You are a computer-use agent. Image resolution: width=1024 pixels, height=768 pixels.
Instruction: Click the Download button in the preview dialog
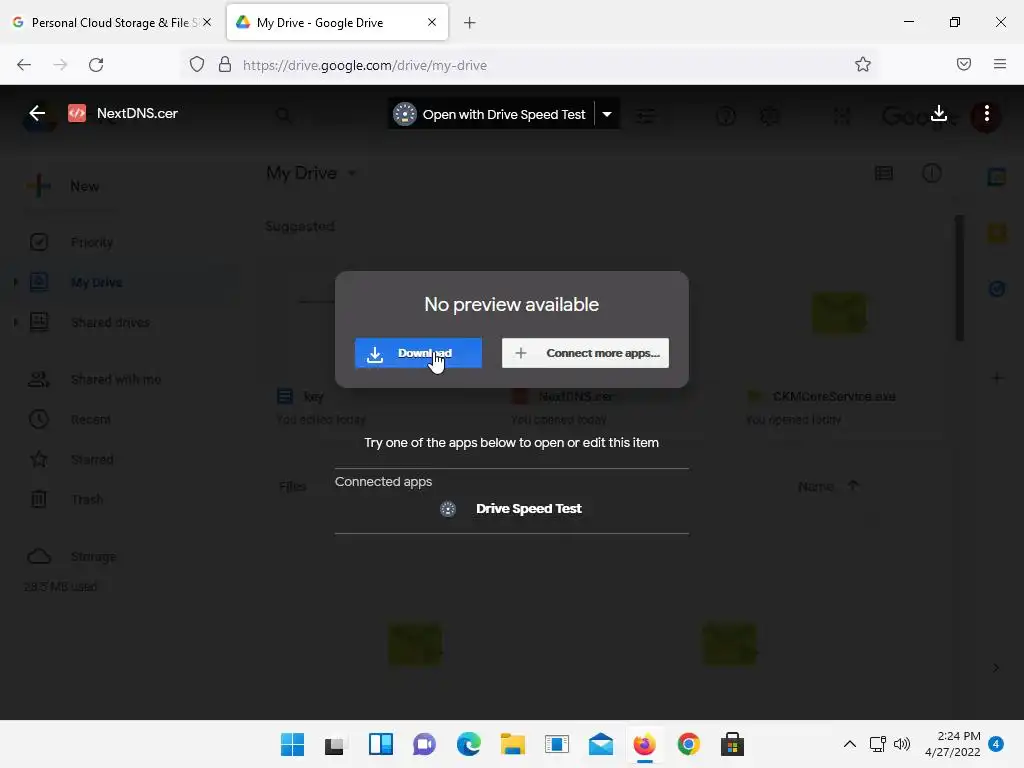[418, 353]
